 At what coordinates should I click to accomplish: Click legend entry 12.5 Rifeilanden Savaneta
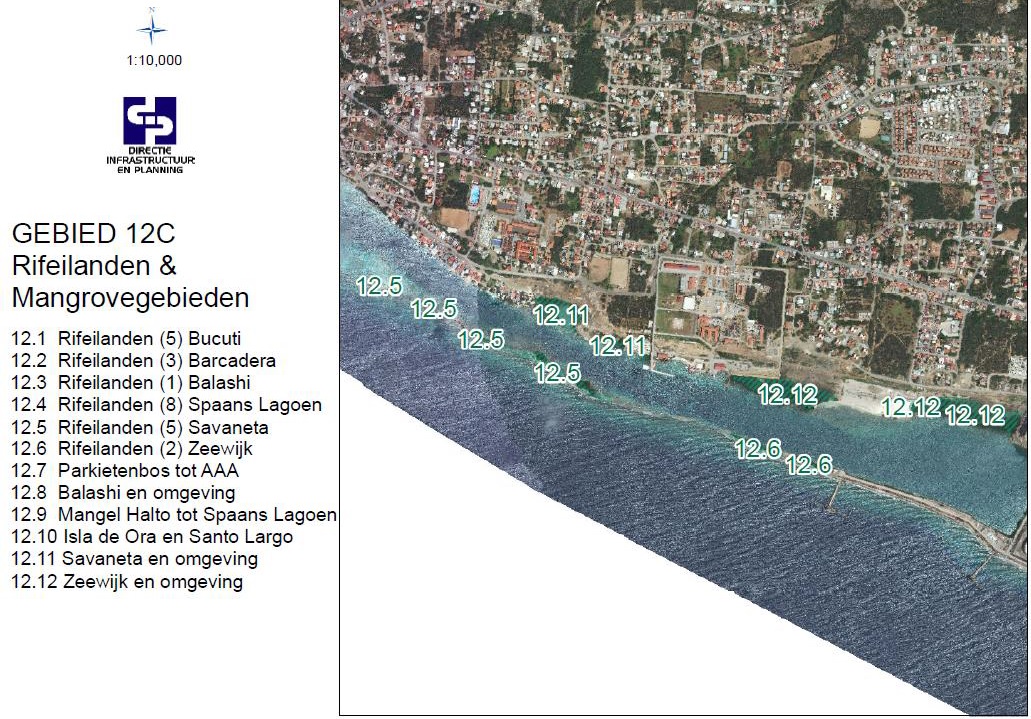pos(139,427)
